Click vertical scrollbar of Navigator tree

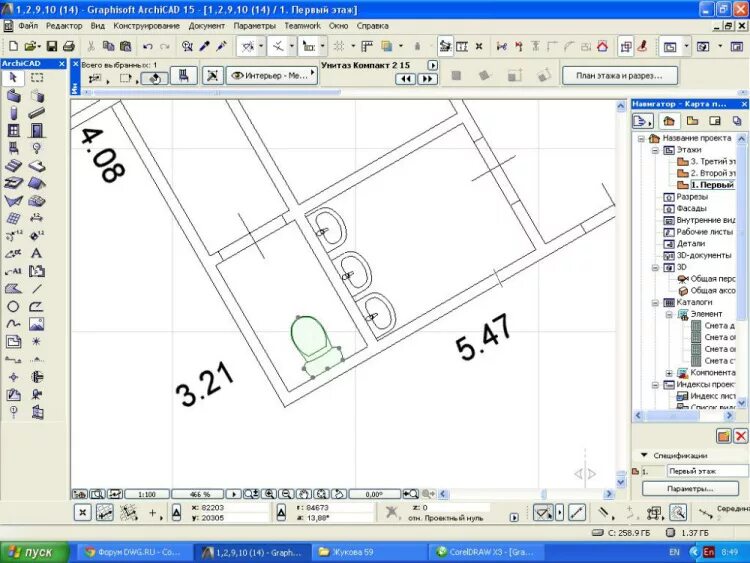click(741, 271)
